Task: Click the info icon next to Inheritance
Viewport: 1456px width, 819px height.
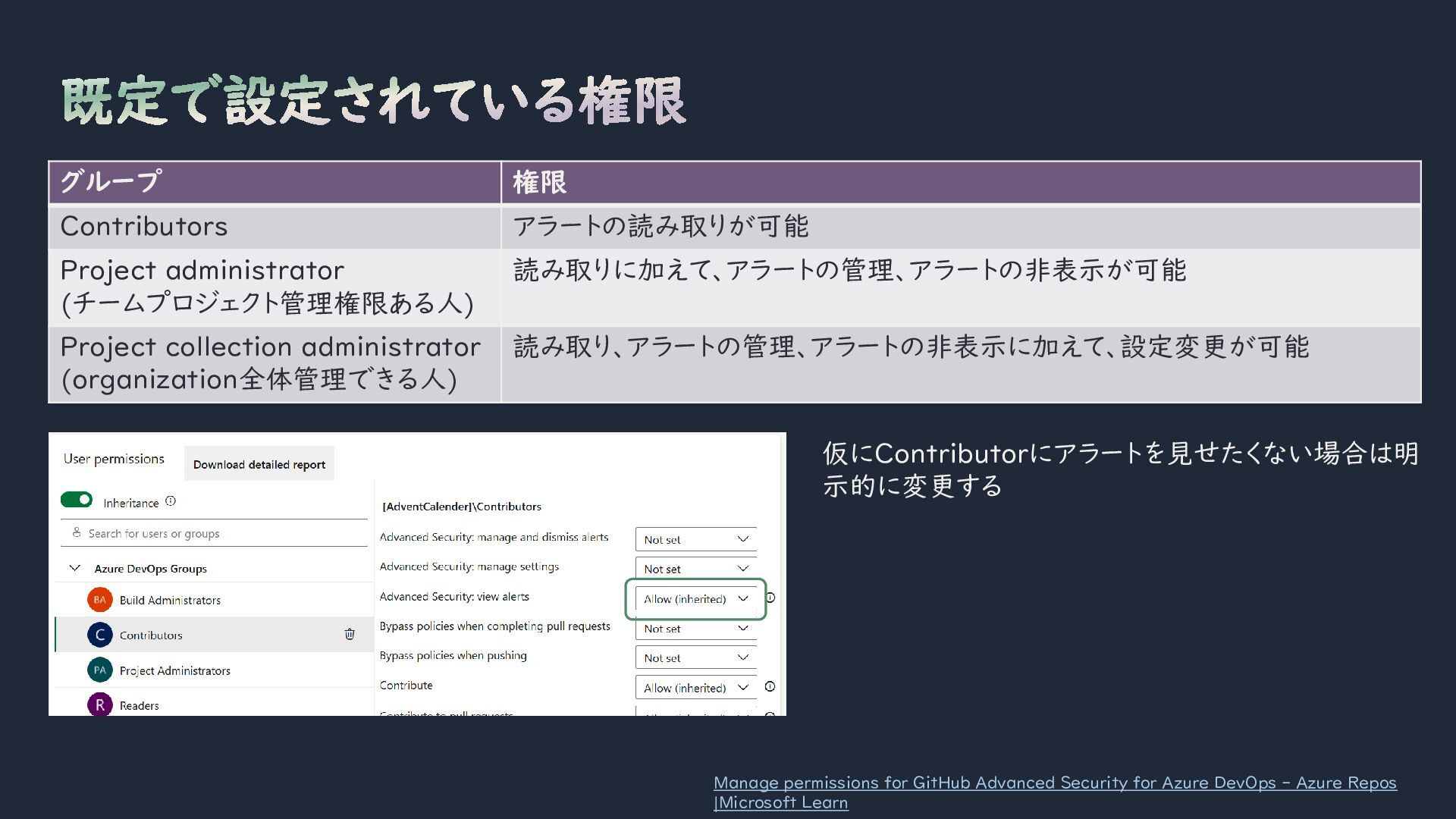Action: point(171,501)
